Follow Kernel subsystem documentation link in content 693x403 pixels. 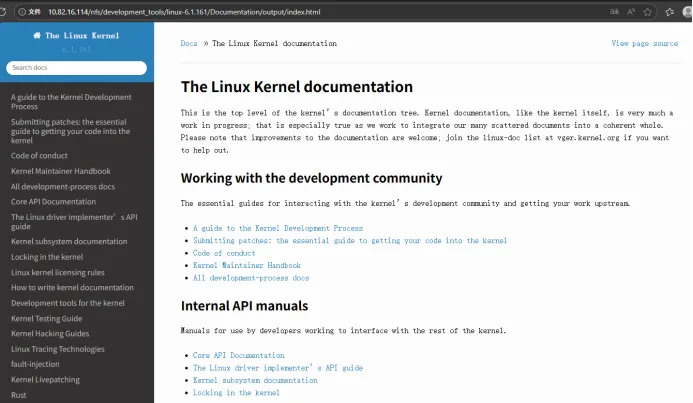(255, 380)
